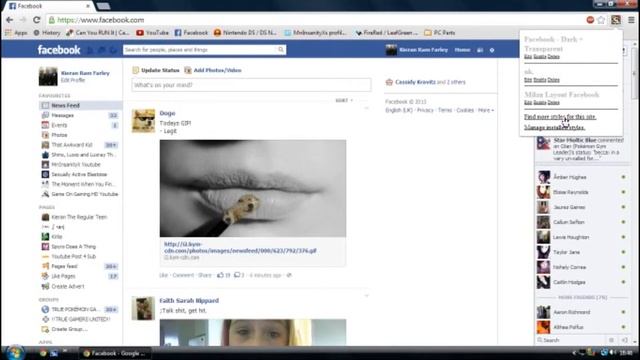Image resolution: width=640 pixels, height=360 pixels.
Task: Click Home in the Facebook header
Action: tap(462, 50)
